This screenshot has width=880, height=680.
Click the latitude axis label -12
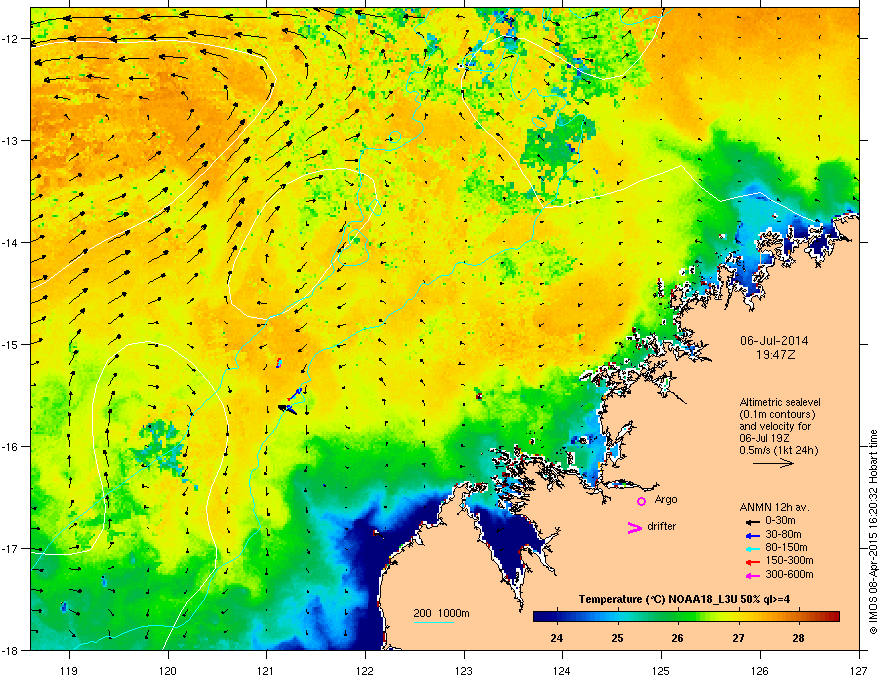tap(11, 38)
